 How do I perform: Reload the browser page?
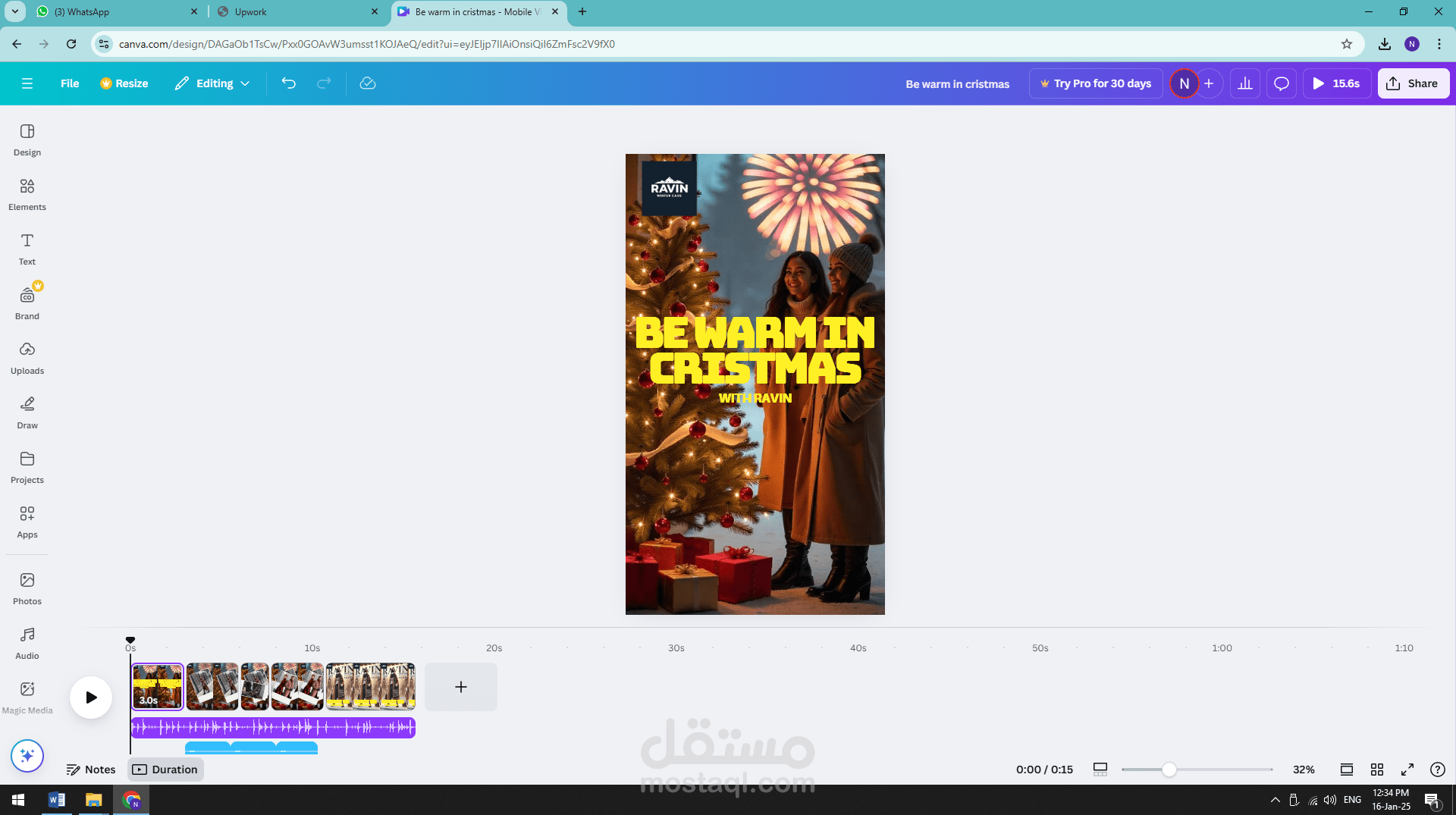(x=71, y=44)
